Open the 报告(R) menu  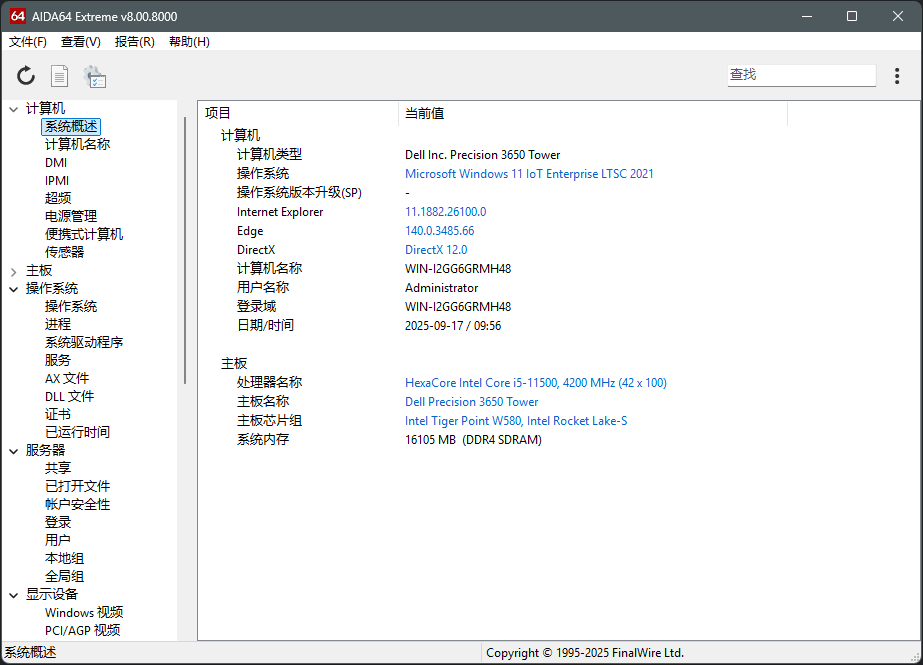pyautogui.click(x=135, y=42)
